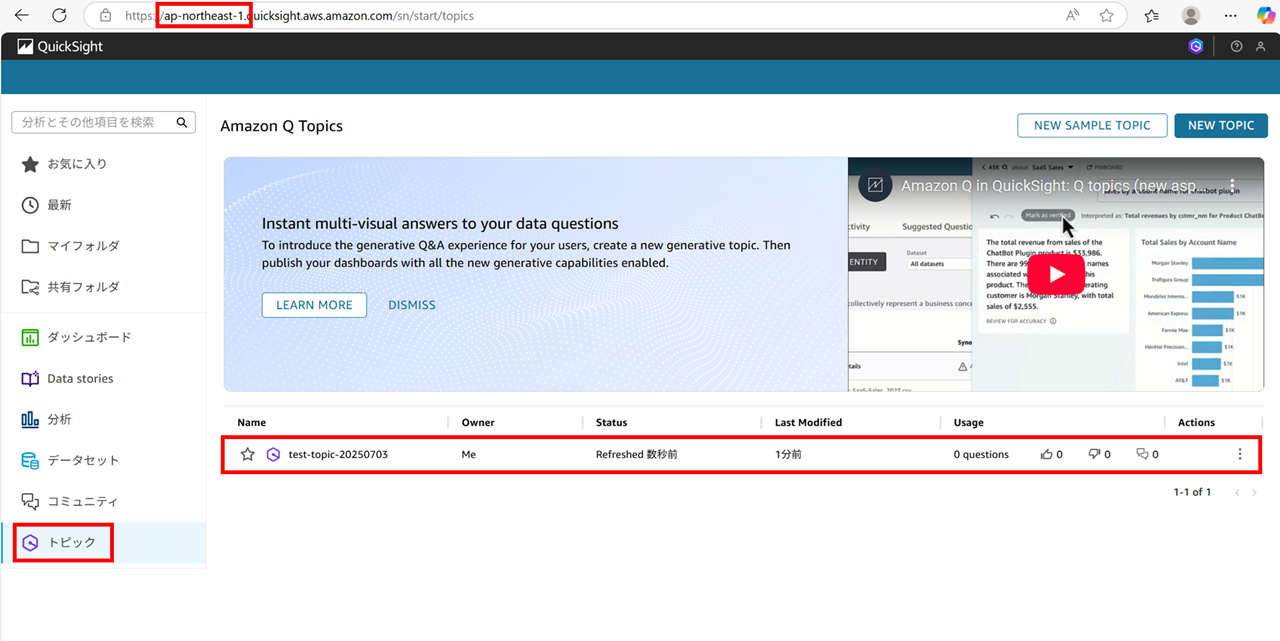View site information icon in address bar
The width and height of the screenshot is (1280, 641).
point(104,16)
